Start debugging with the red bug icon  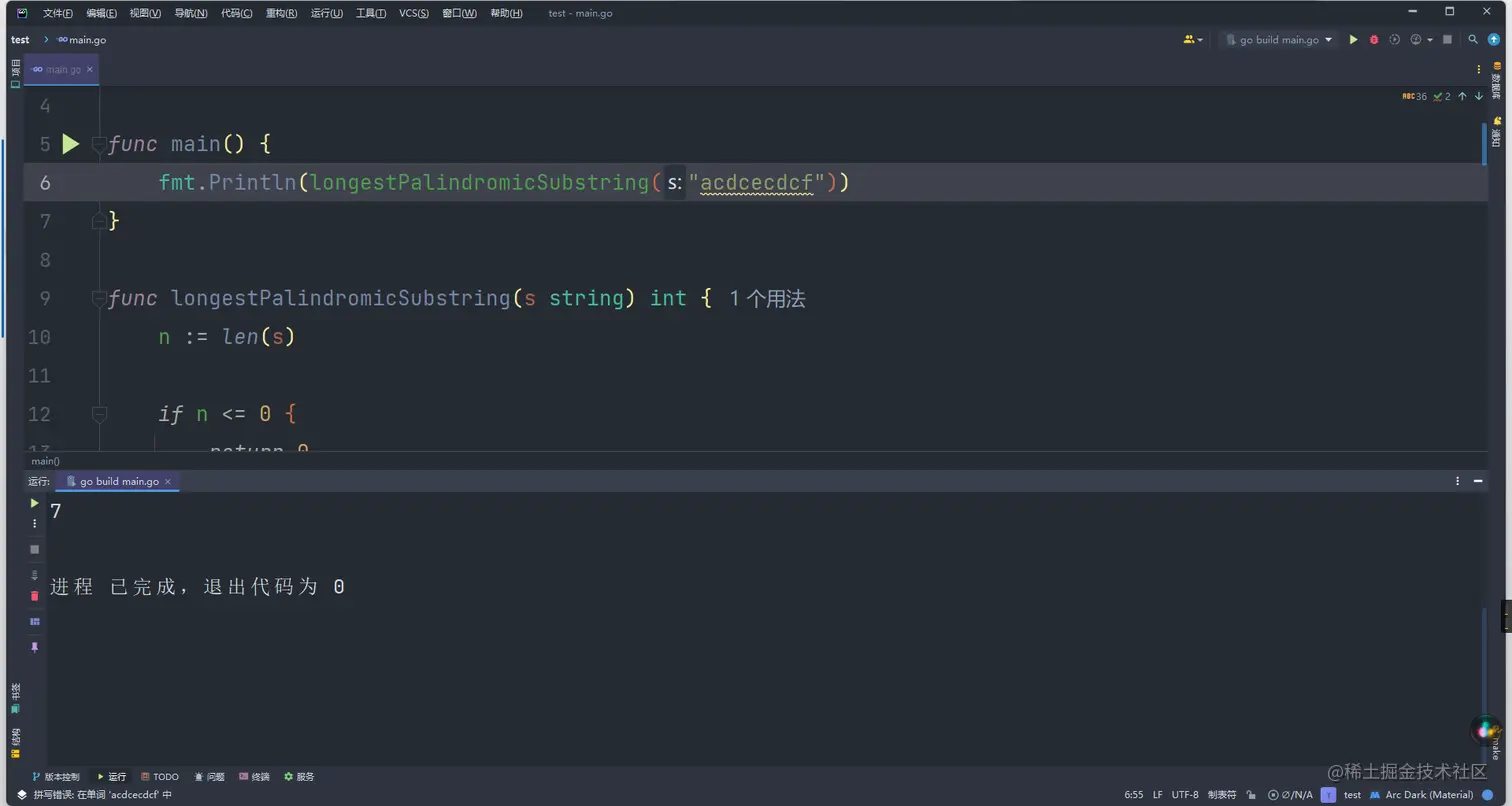point(1374,40)
